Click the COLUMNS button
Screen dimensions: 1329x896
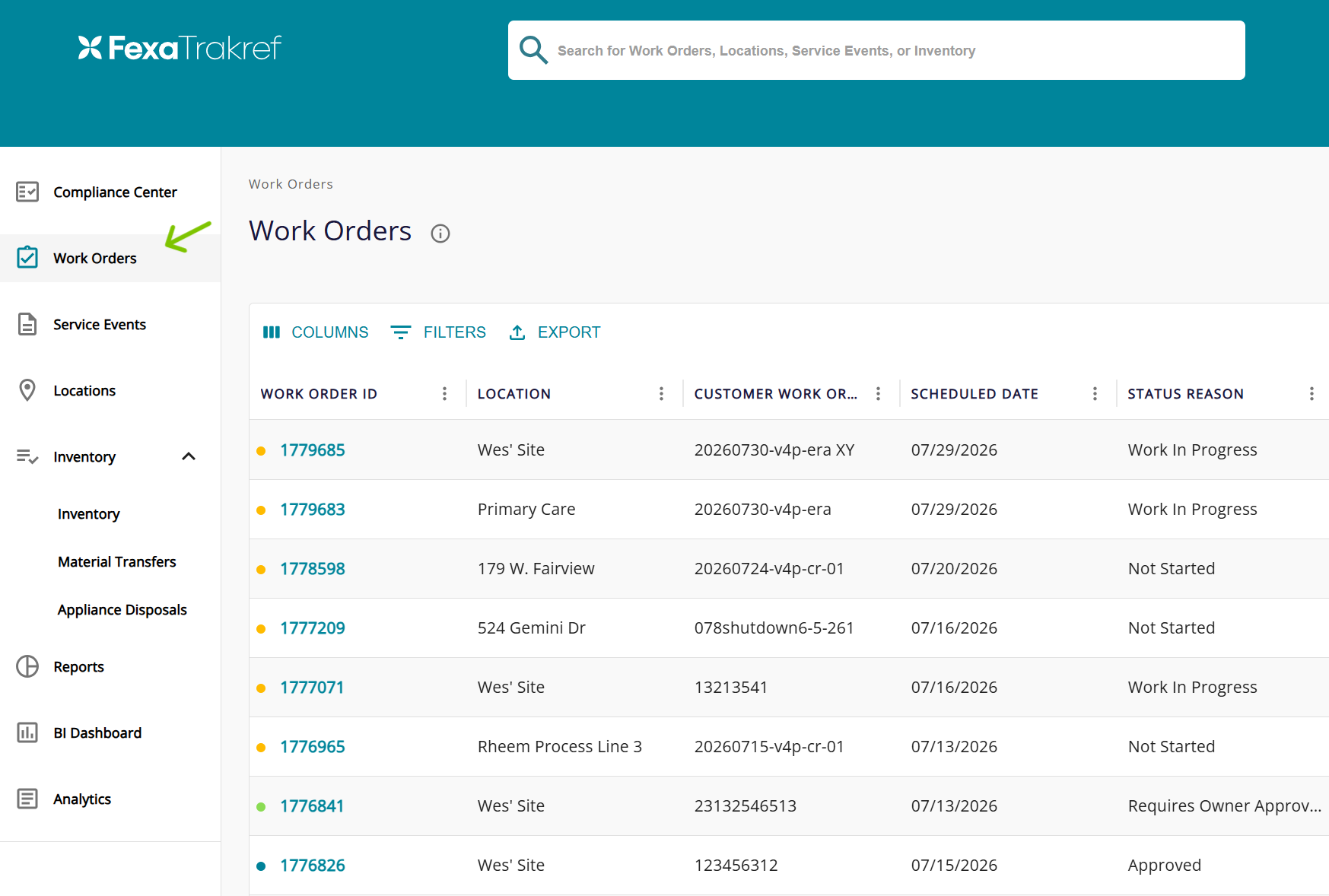pos(316,332)
